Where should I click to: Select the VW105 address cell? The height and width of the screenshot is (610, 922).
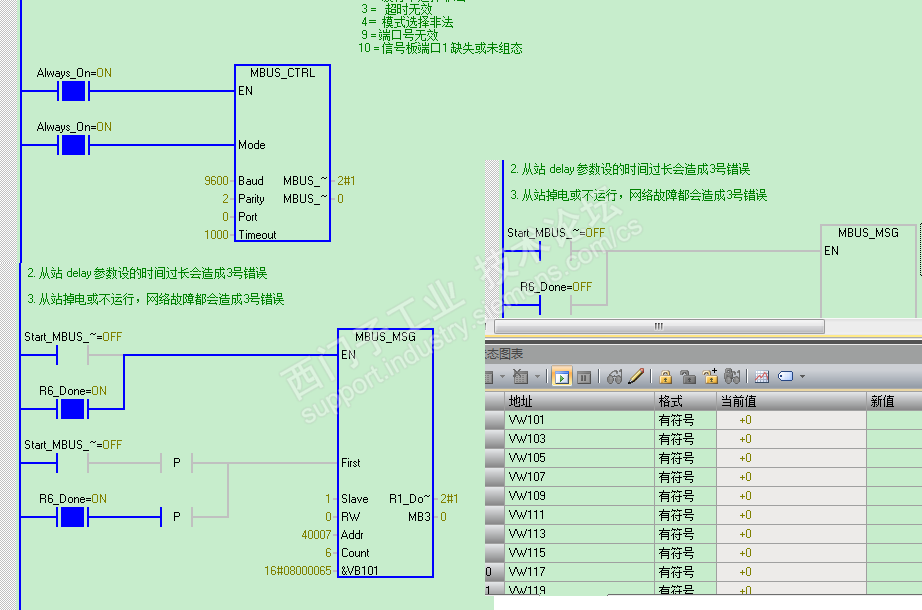pyautogui.click(x=579, y=458)
